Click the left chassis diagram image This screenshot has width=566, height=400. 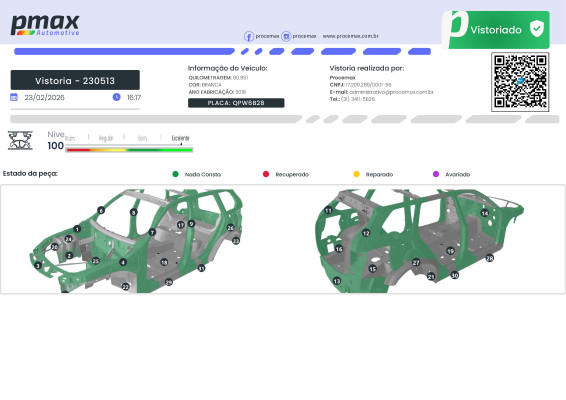point(136,240)
